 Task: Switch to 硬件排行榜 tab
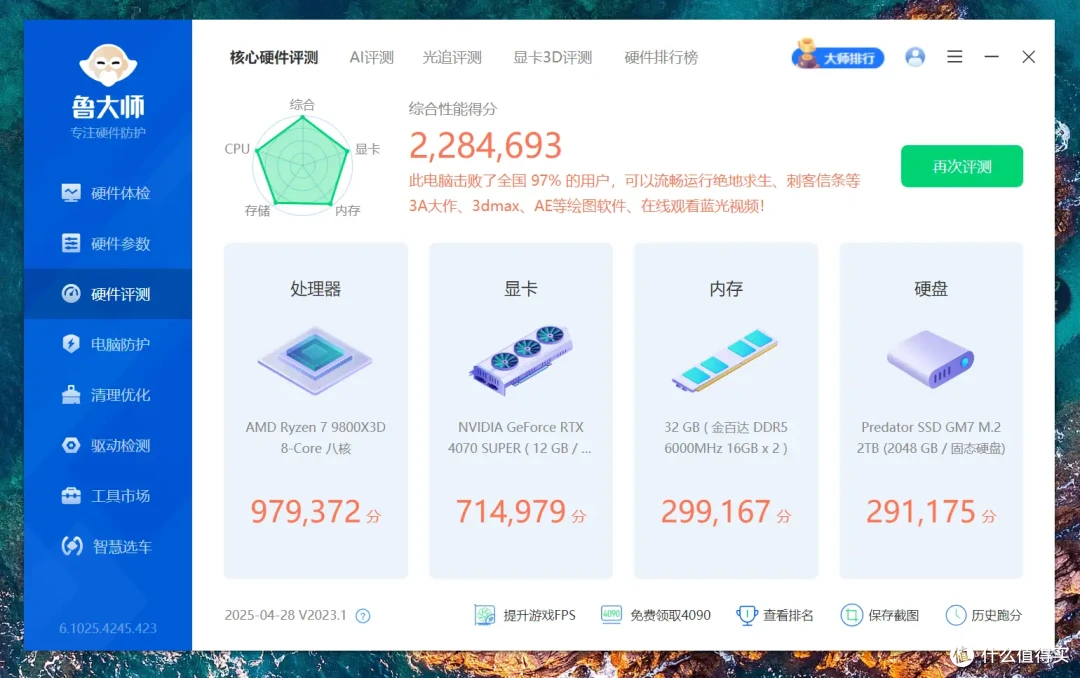click(661, 57)
